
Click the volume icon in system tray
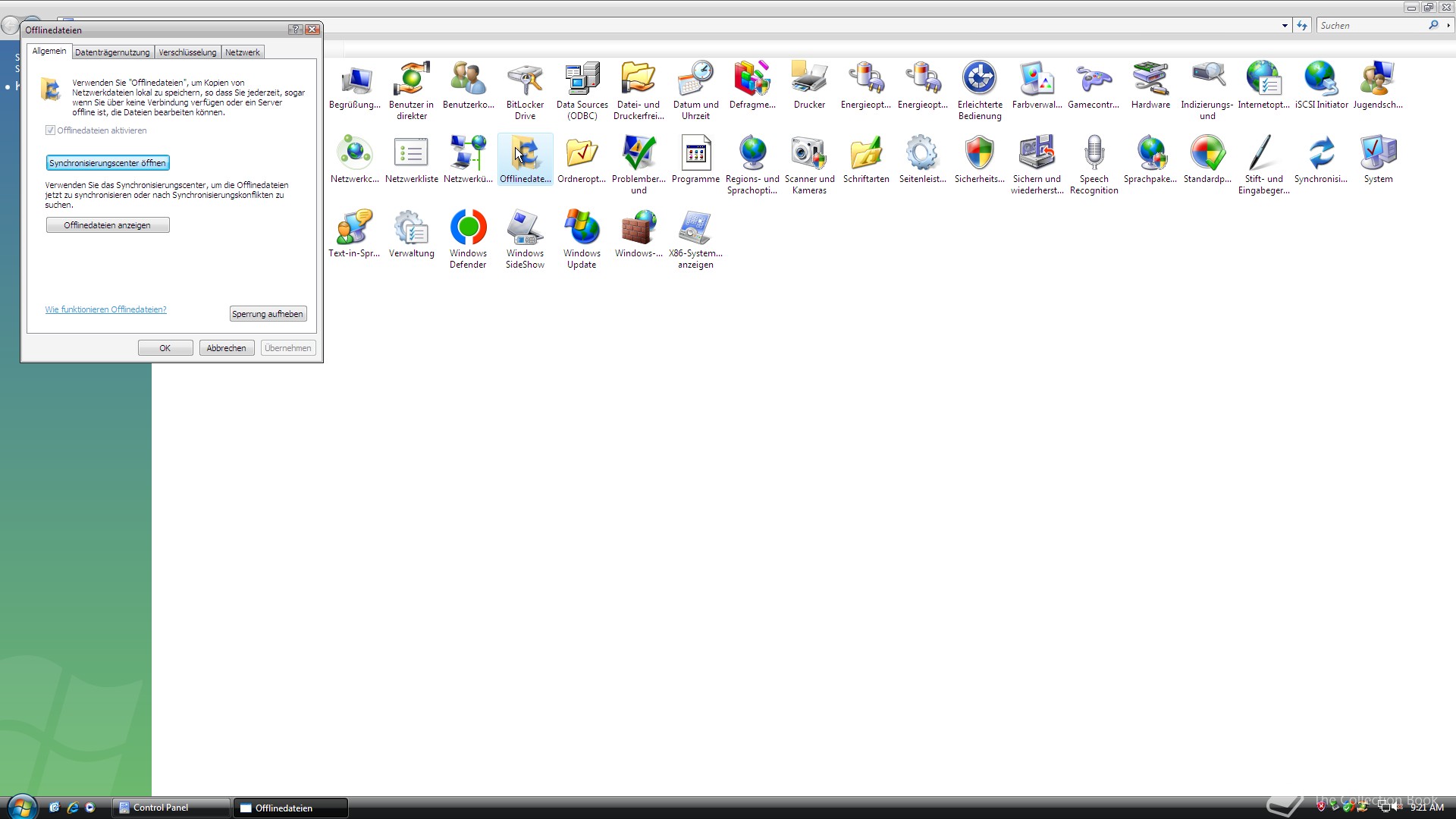pos(1397,808)
